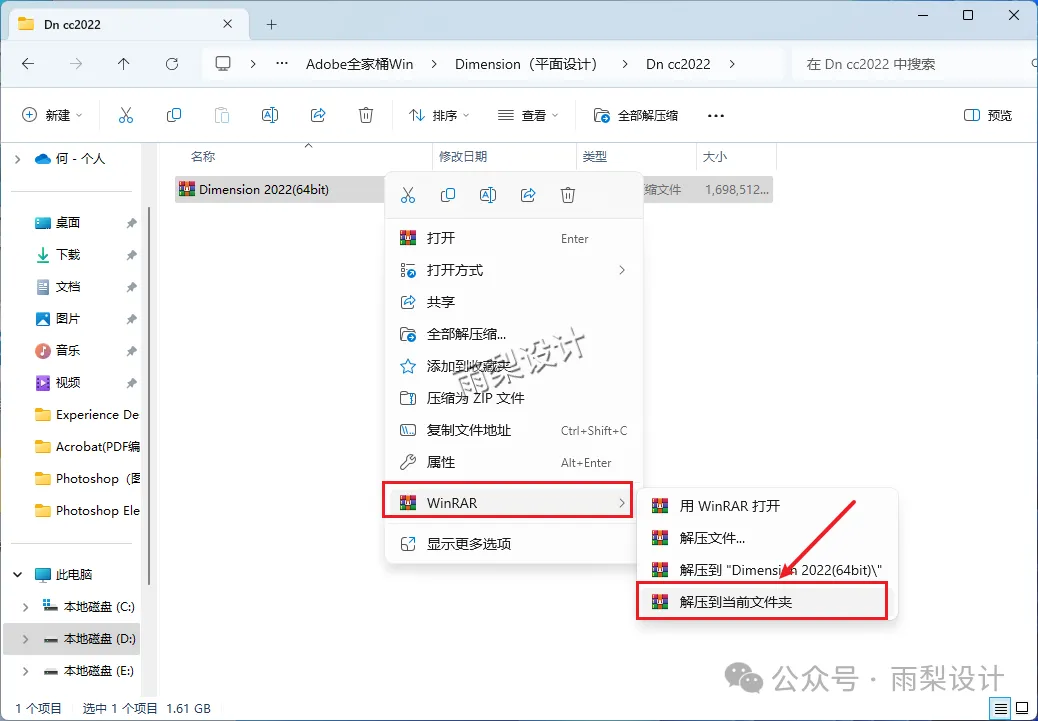This screenshot has height=721, width=1038.
Task: Click the Rename icon in the toolbar
Action: 270,115
